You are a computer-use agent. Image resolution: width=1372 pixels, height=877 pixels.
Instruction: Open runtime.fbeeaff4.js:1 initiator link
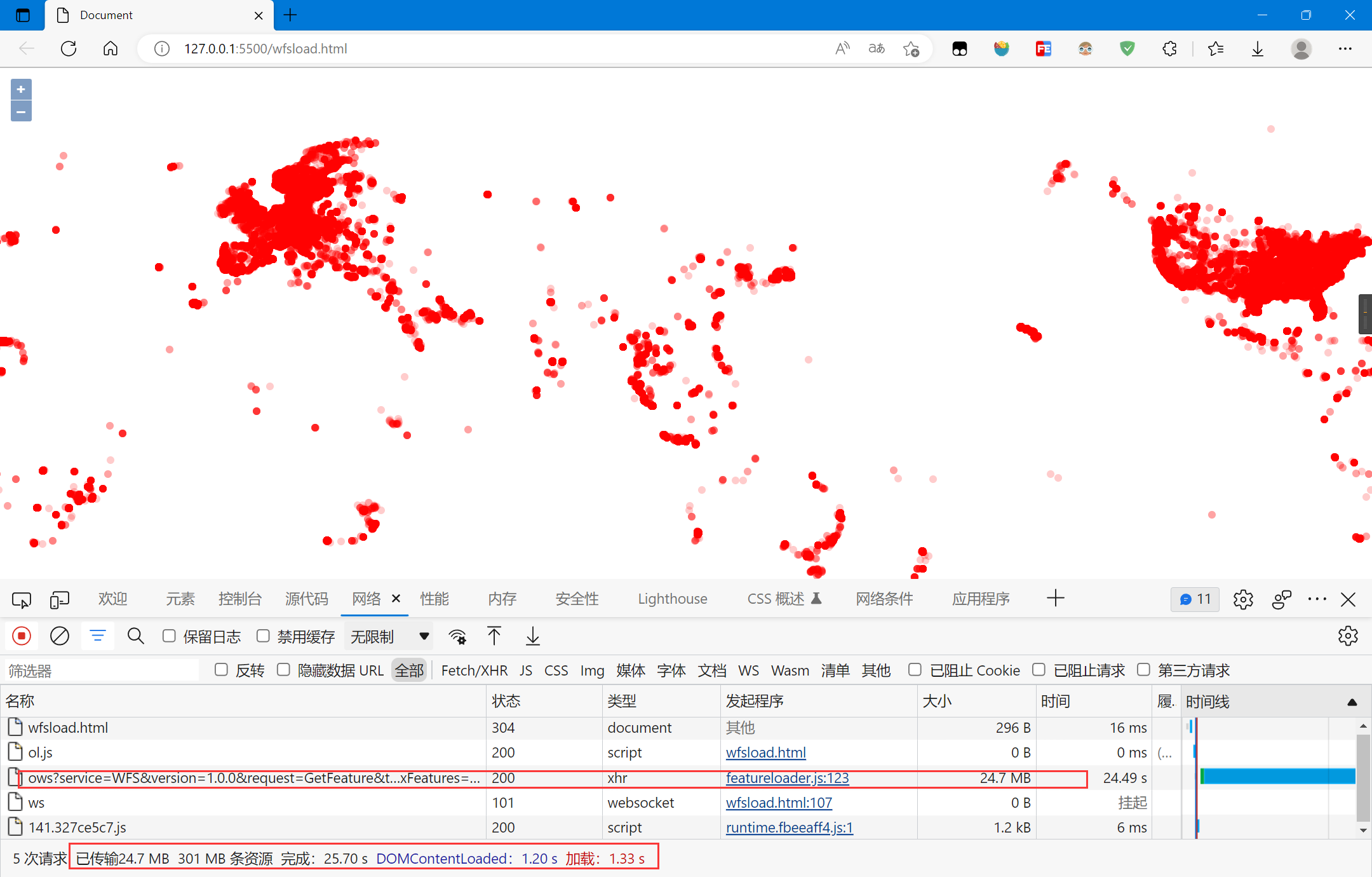[x=789, y=827]
